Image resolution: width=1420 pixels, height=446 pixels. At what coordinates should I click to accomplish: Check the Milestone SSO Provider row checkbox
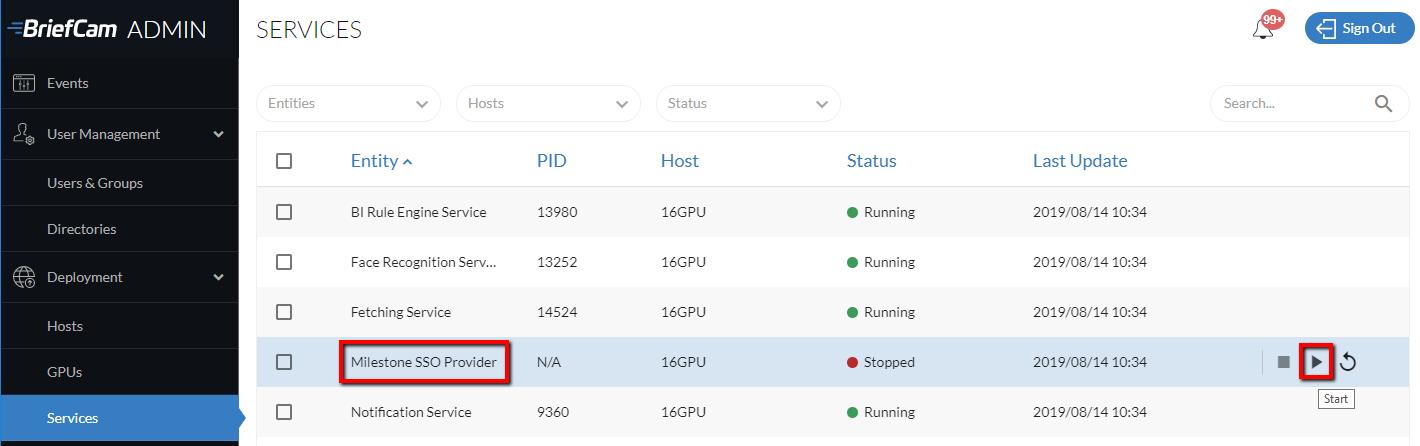tap(284, 362)
